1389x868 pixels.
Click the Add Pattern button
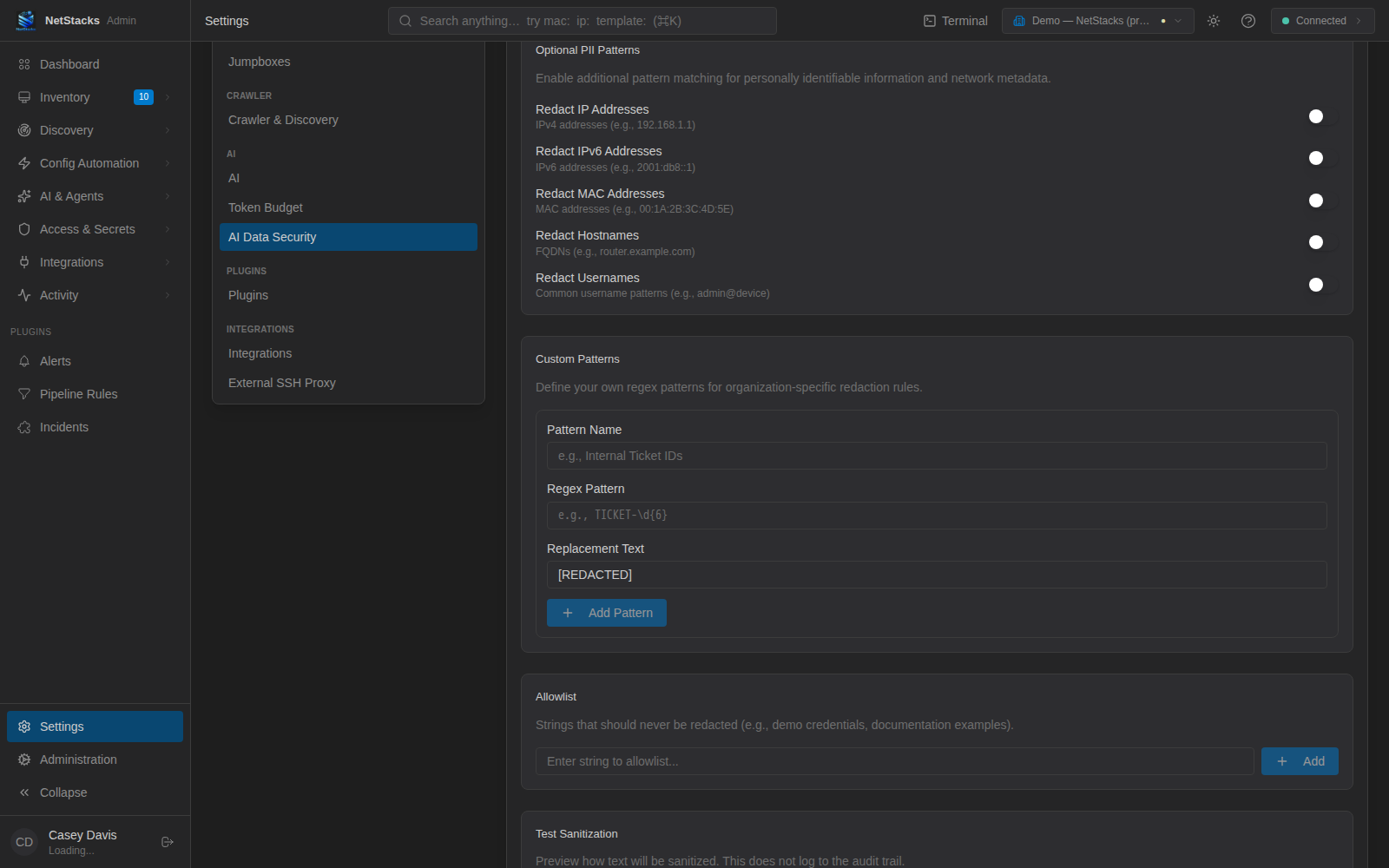coord(607,613)
